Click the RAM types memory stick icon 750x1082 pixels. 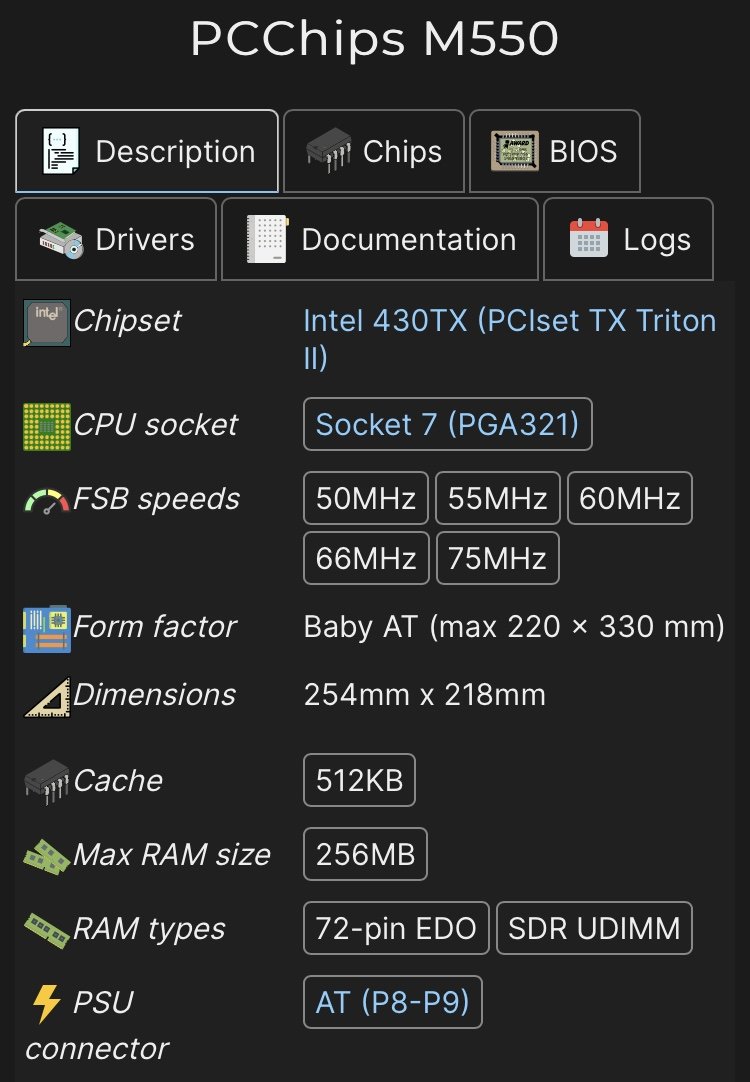pyautogui.click(x=46, y=930)
